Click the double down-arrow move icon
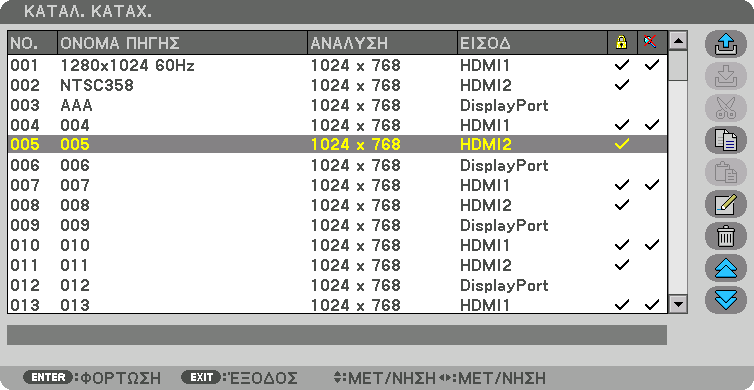Screen dimensions: 754x390 pos(726,300)
